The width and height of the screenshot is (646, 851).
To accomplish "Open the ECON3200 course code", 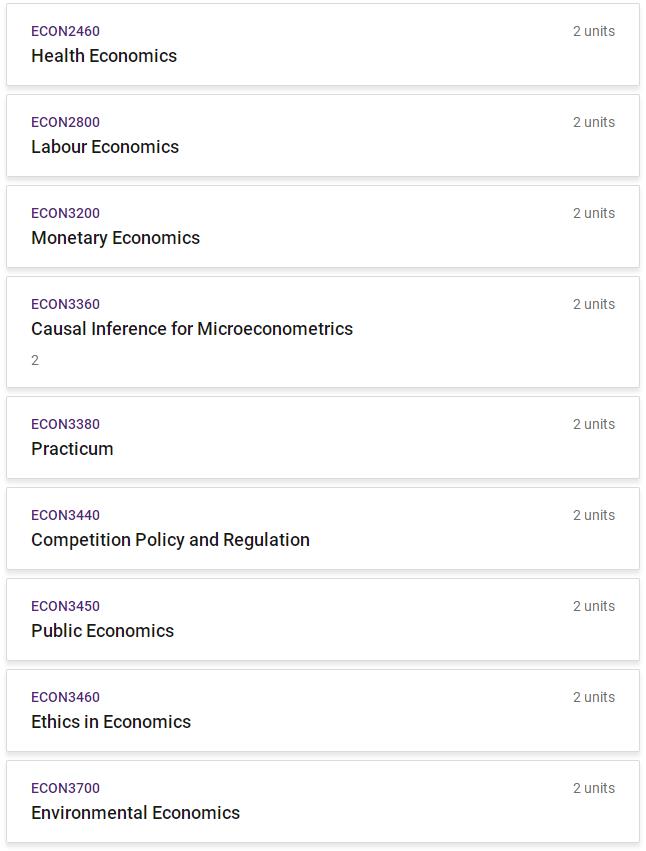I will point(65,213).
